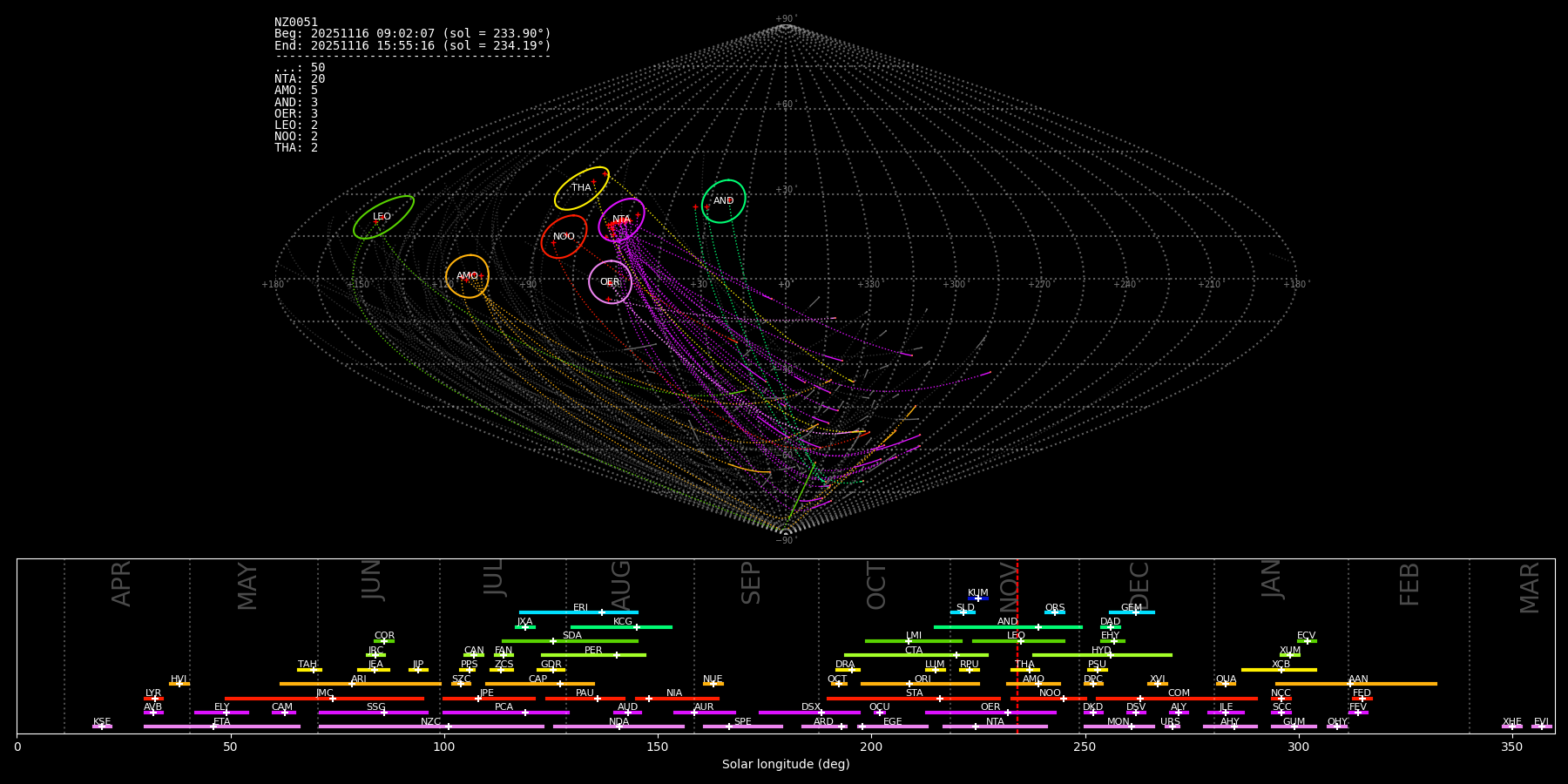The height and width of the screenshot is (784, 1568).
Task: Click the green LEO radiant ellipse on sky map
Action: pos(383,217)
